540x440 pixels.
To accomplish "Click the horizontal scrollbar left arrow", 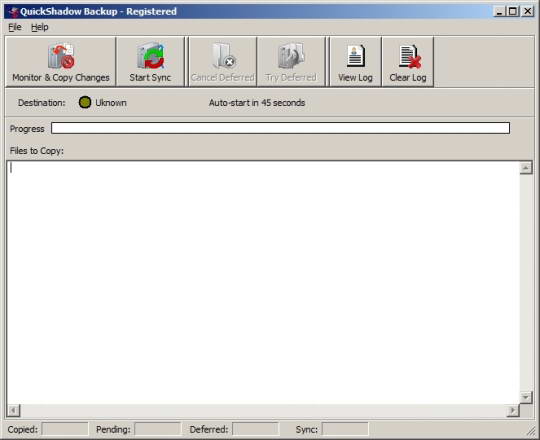I will click(x=13, y=410).
